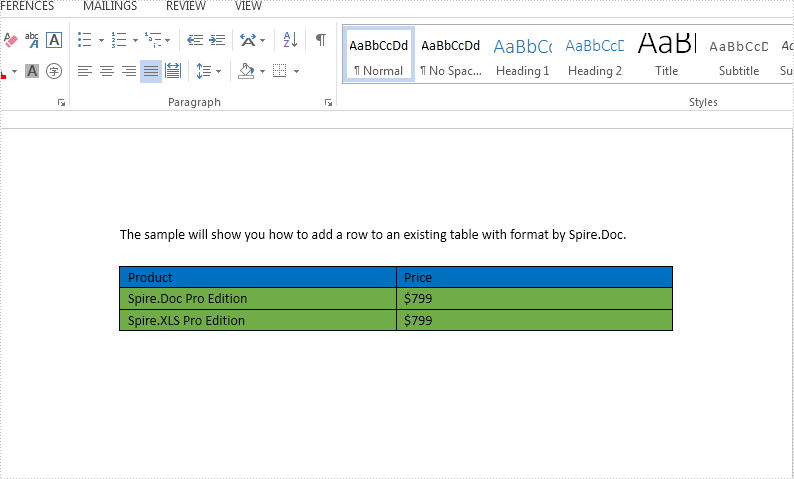This screenshot has height=479, width=794.
Task: Click the Shading paint bucket icon
Action: (246, 71)
